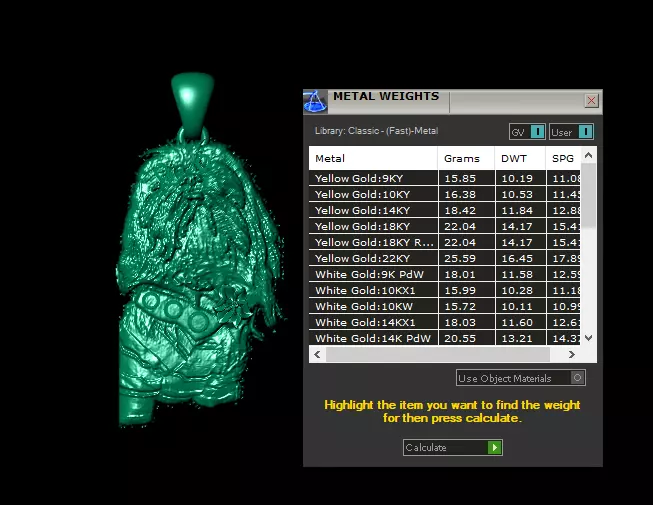Click the 18.01 grams value

click(460, 274)
